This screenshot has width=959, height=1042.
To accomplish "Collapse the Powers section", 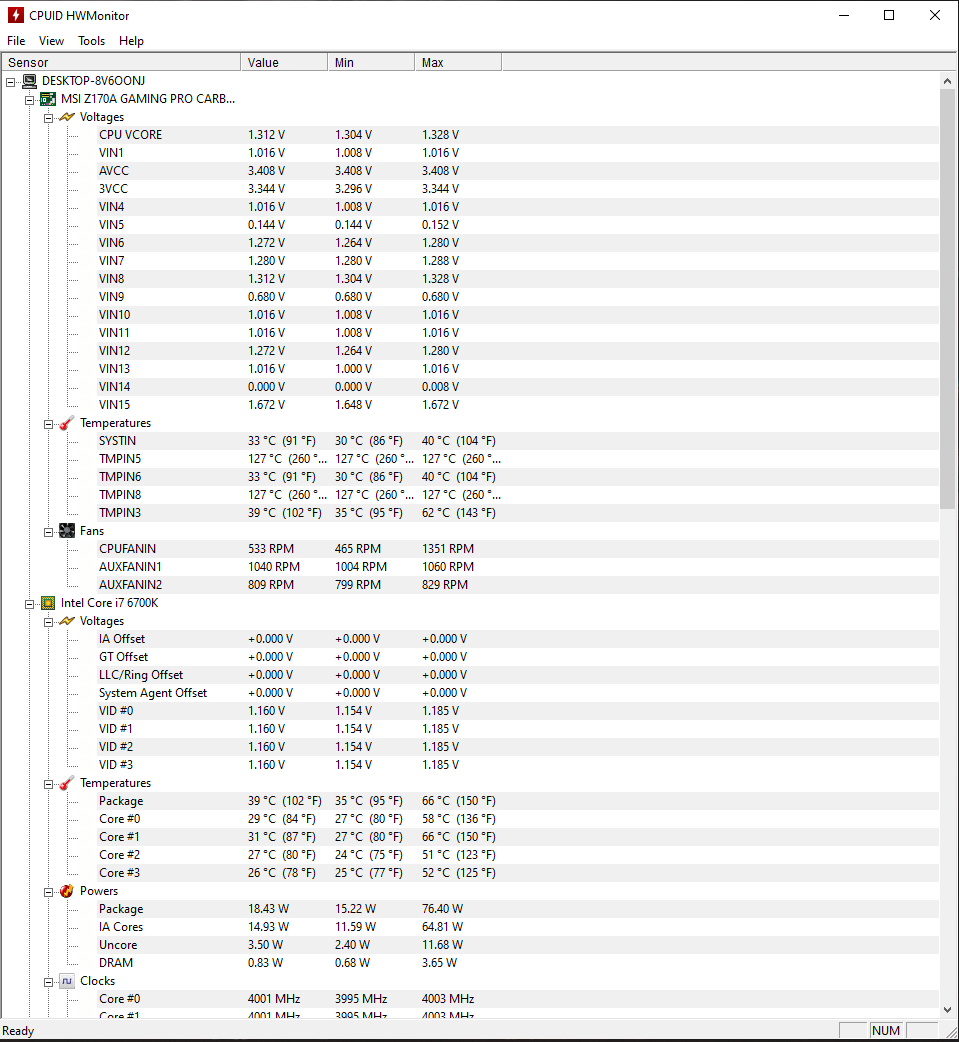I will 49,892.
